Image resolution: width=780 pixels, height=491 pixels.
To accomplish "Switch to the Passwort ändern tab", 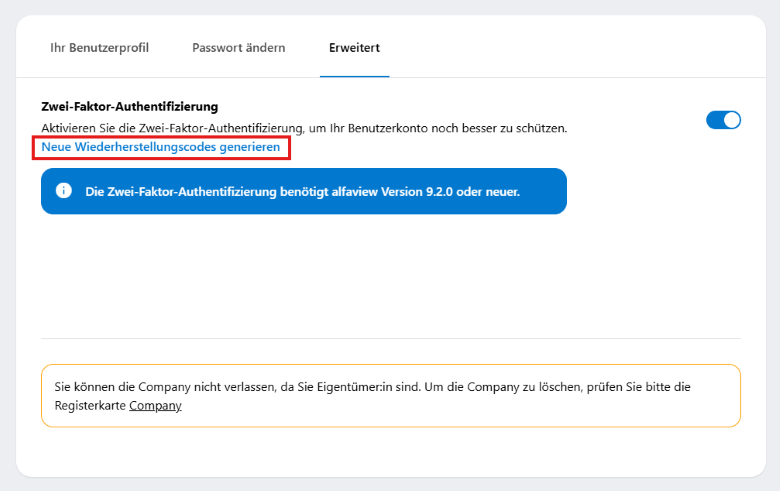I will coord(238,48).
